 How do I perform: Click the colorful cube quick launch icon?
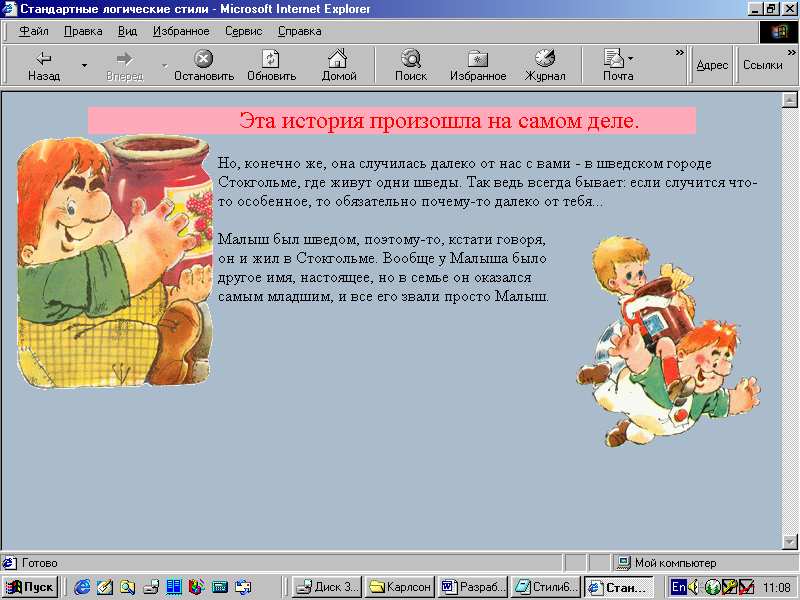(x=196, y=587)
